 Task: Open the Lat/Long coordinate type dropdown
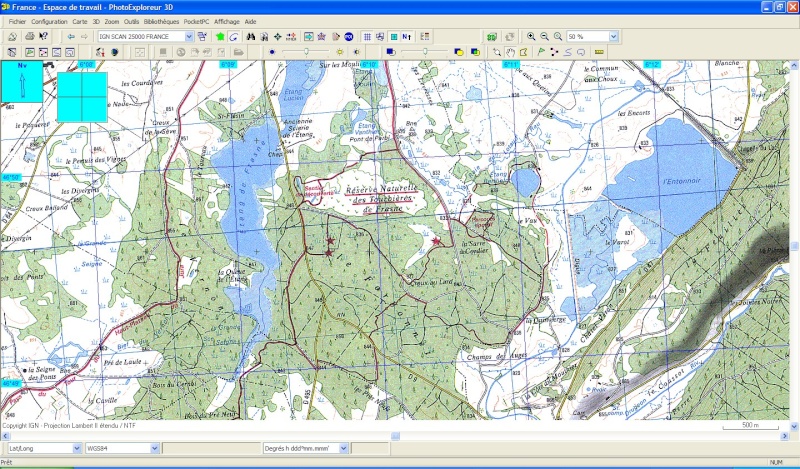tap(77, 449)
